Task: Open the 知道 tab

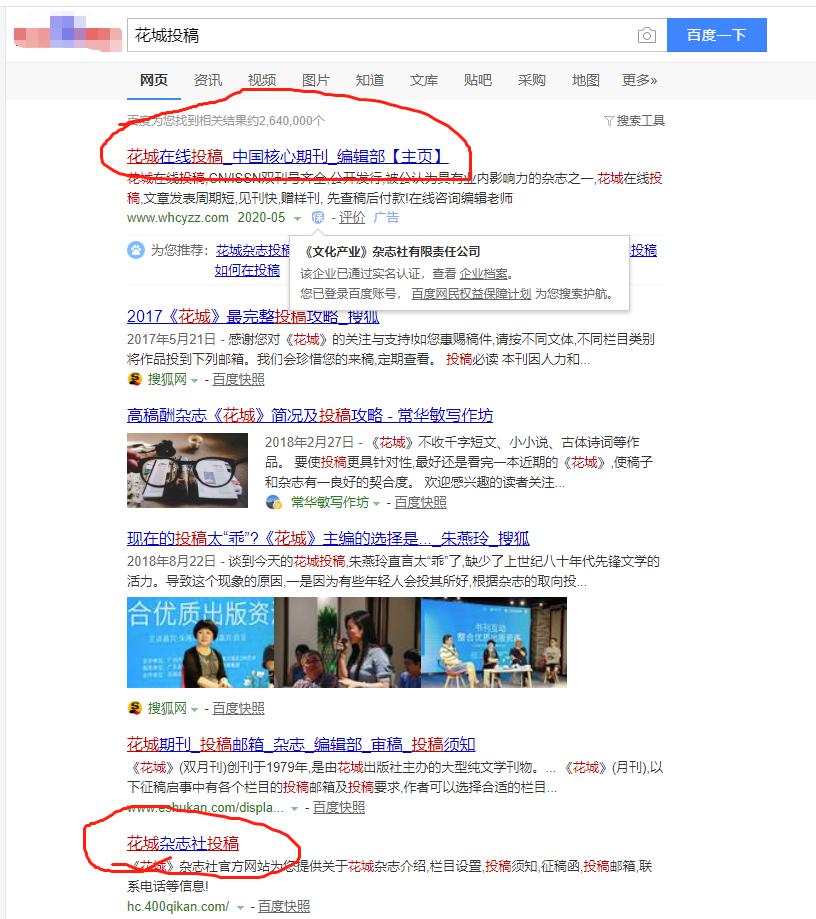Action: [369, 80]
